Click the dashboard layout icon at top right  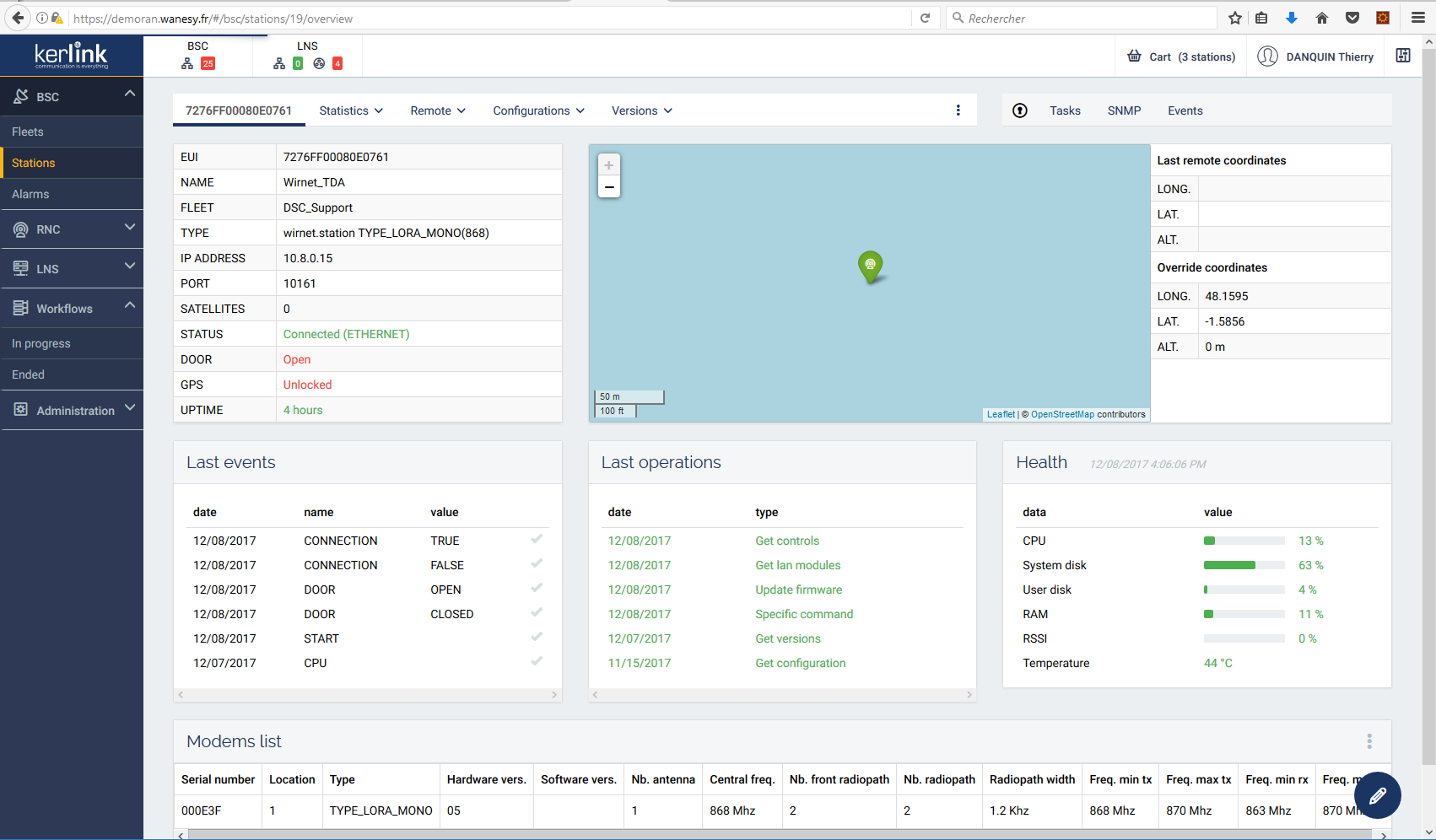[1402, 56]
